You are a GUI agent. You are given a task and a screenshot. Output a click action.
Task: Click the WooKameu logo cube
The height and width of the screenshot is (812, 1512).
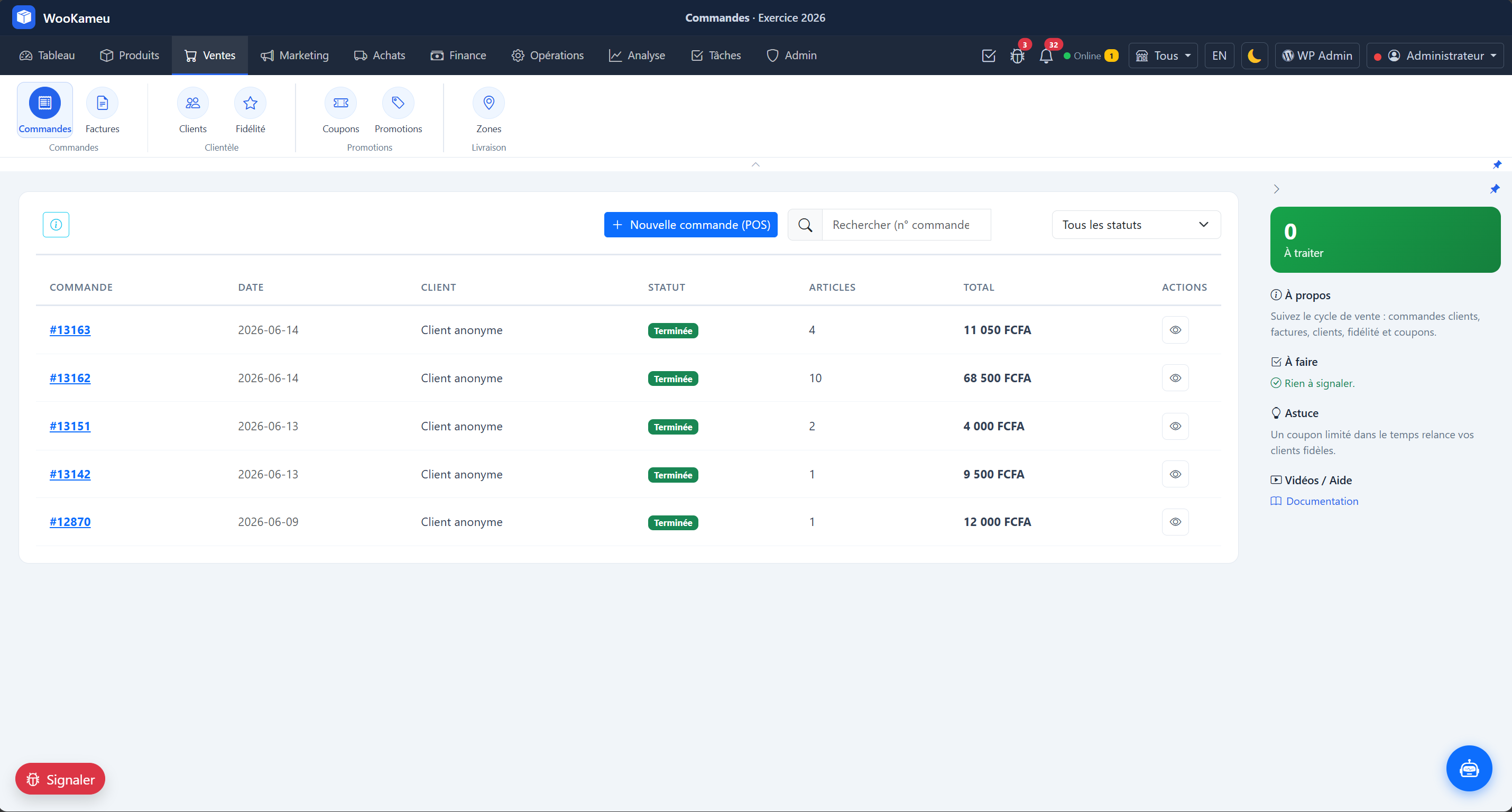[x=23, y=17]
